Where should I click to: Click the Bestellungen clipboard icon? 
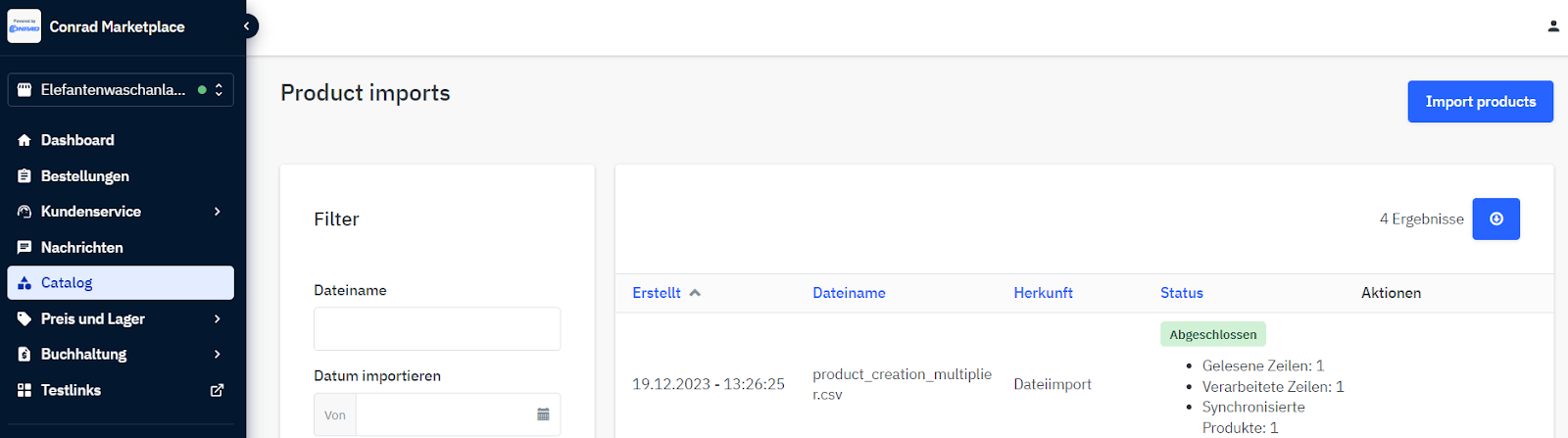pos(24,176)
